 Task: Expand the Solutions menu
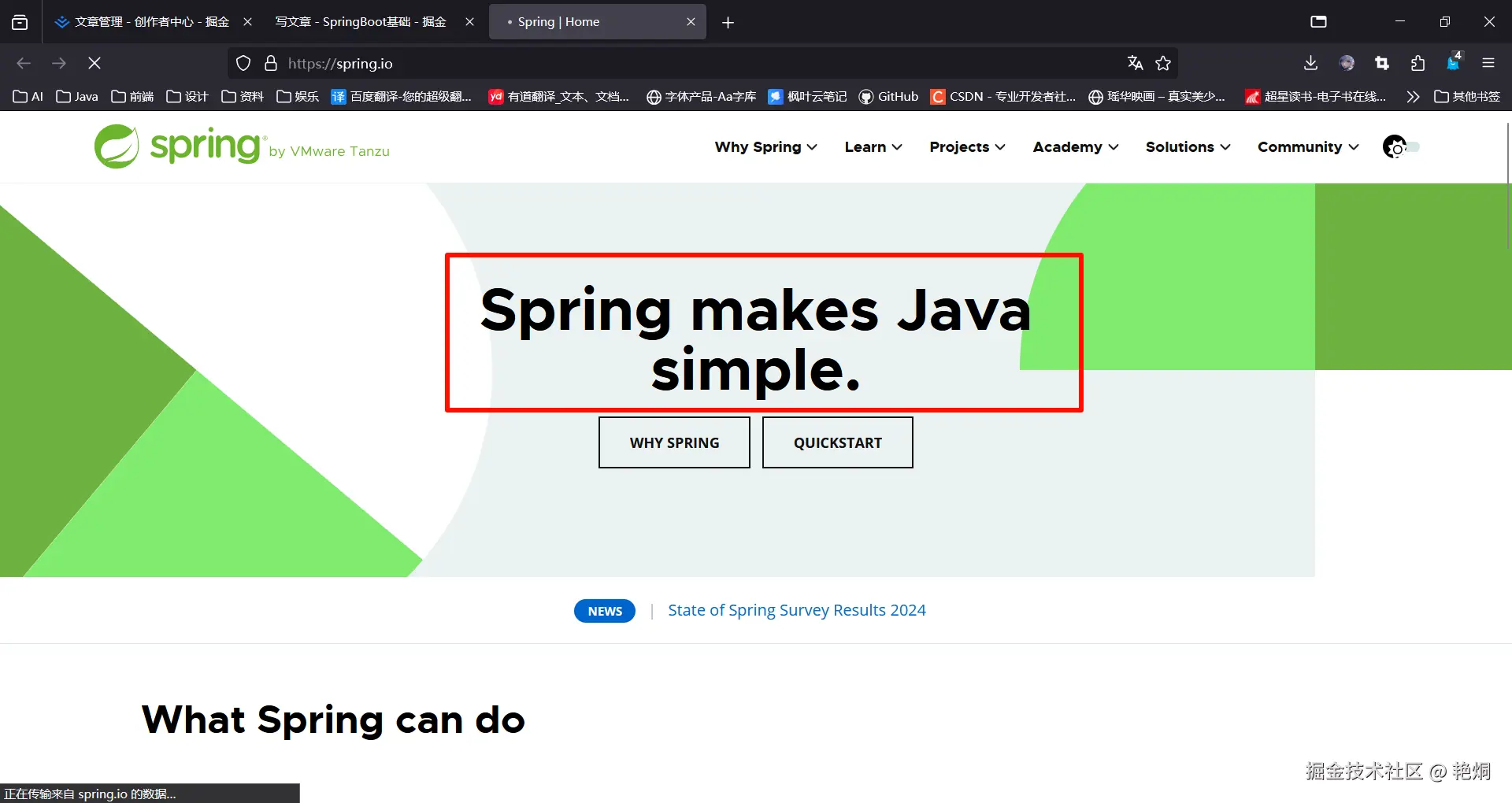(1188, 147)
